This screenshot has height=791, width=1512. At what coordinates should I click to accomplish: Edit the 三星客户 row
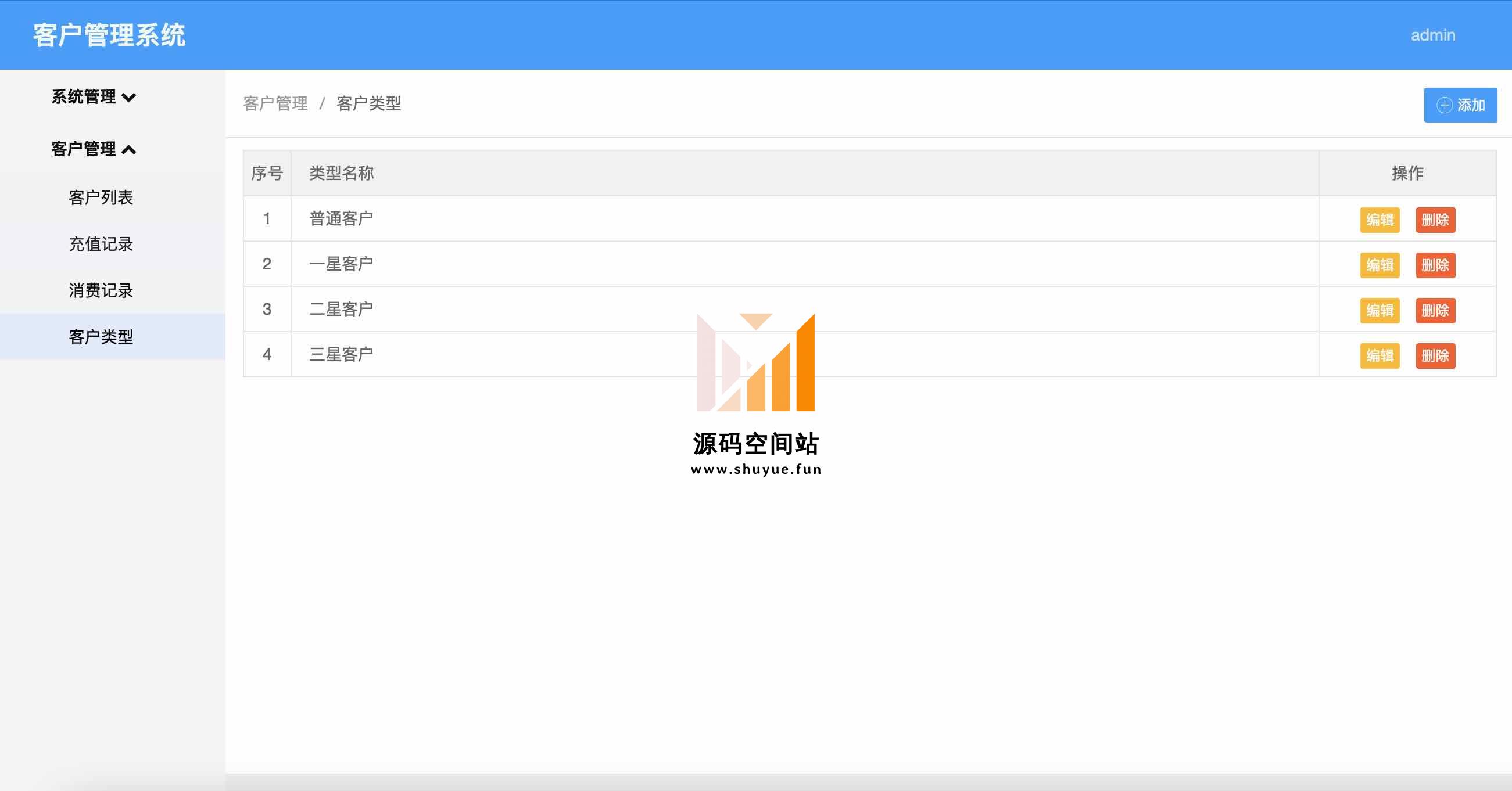pyautogui.click(x=1380, y=355)
